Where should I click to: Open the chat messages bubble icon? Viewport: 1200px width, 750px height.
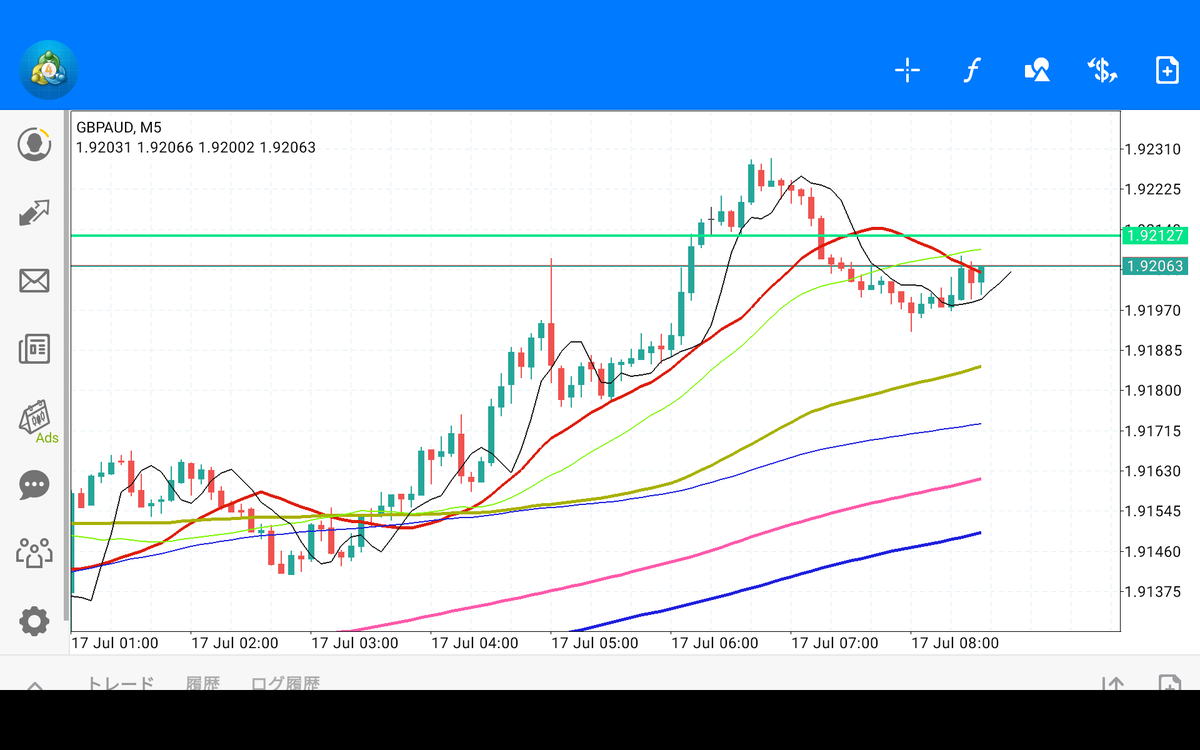[34, 485]
